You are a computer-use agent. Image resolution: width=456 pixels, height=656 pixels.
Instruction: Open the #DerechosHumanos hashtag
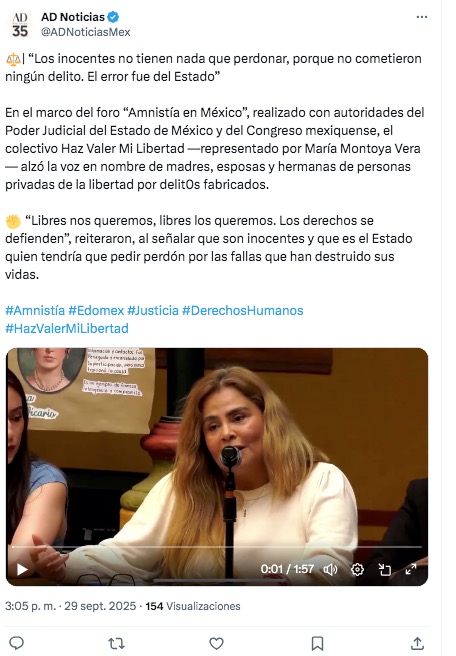[x=243, y=310]
